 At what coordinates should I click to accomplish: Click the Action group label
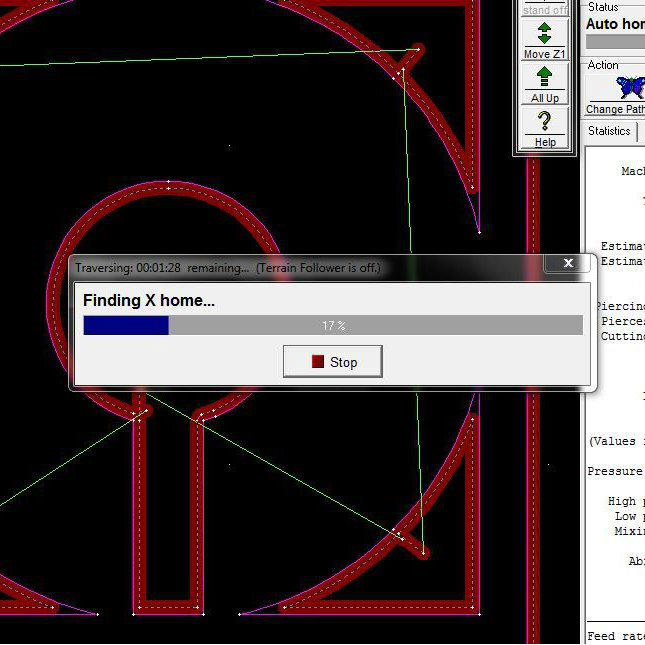[603, 65]
